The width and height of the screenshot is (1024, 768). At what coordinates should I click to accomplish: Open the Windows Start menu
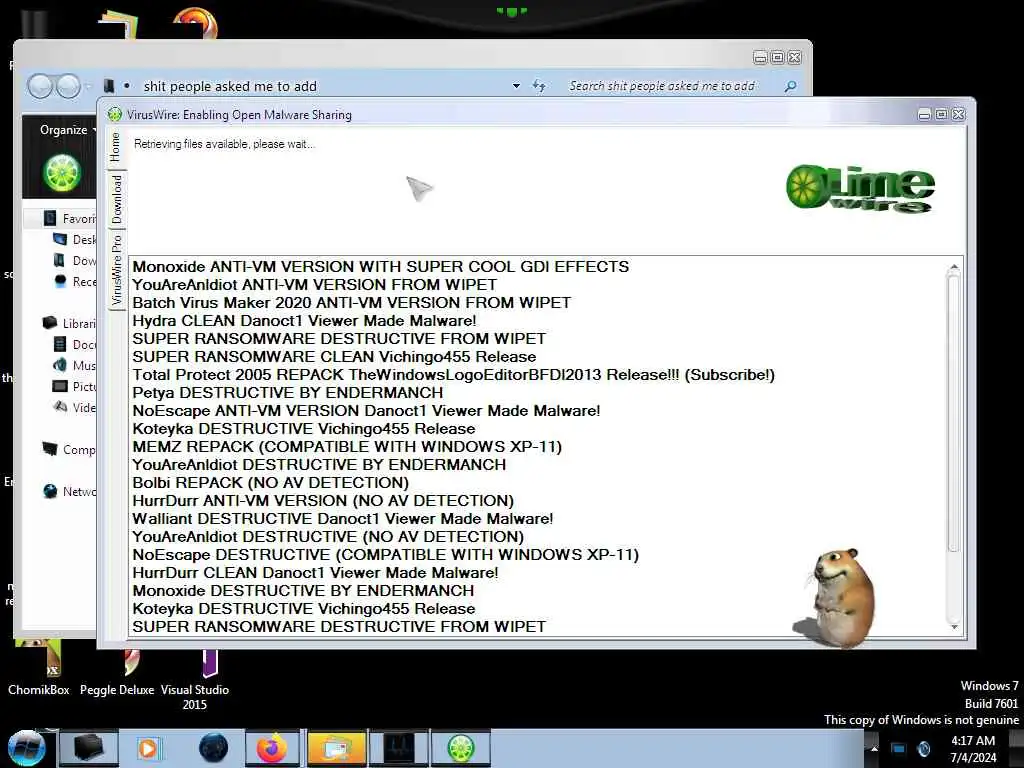click(27, 748)
